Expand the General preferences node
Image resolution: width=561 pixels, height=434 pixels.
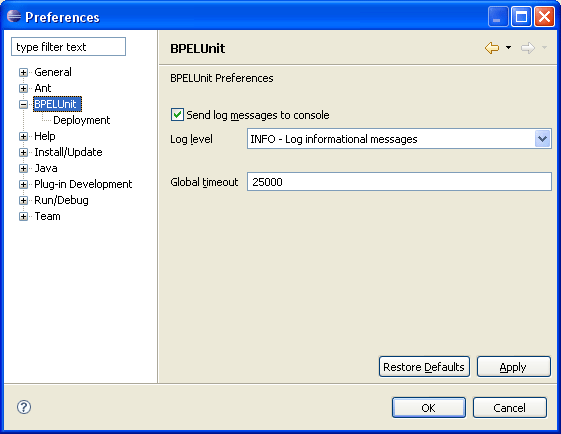click(23, 73)
